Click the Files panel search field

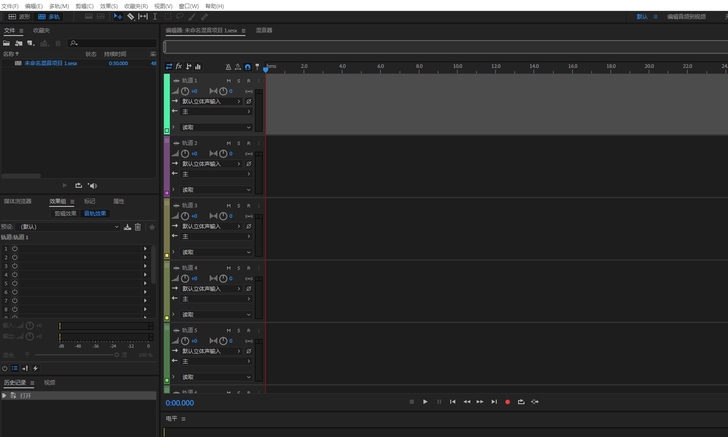pyautogui.click(x=112, y=43)
